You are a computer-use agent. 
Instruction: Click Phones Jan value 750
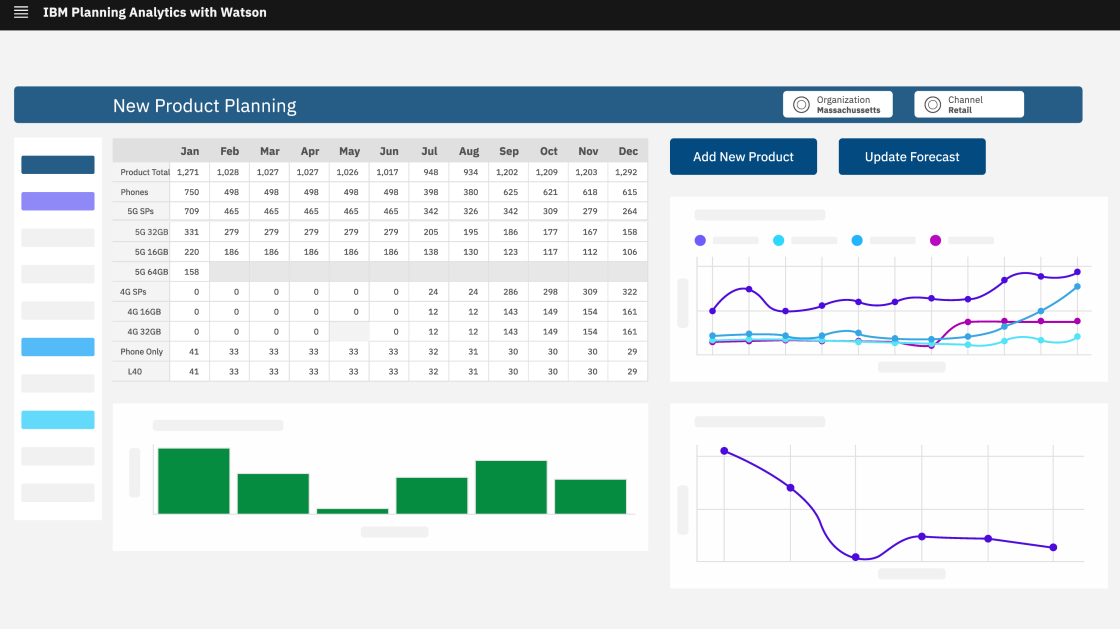tap(189, 192)
